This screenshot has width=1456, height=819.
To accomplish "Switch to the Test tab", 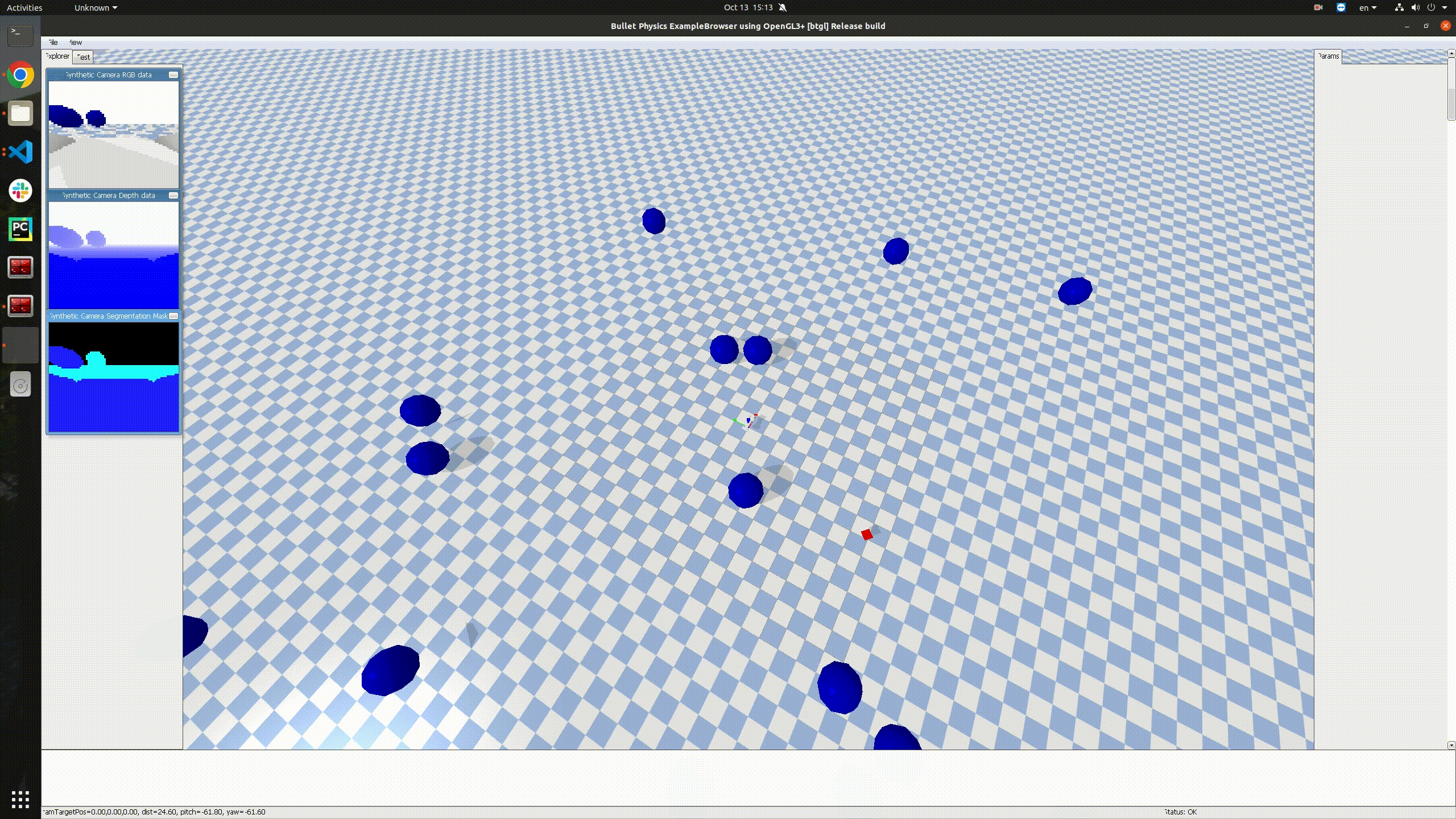I will point(83,57).
